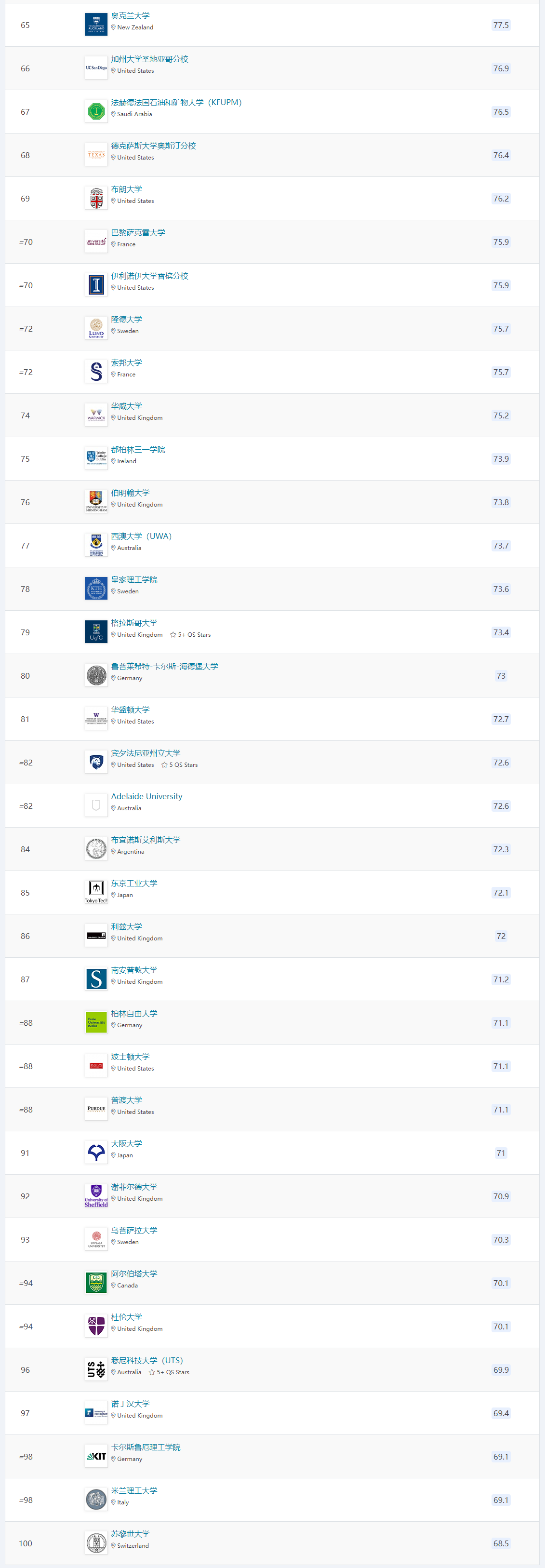Open the Adelaide University link
Viewport: 545px width, 1568px height.
146,796
